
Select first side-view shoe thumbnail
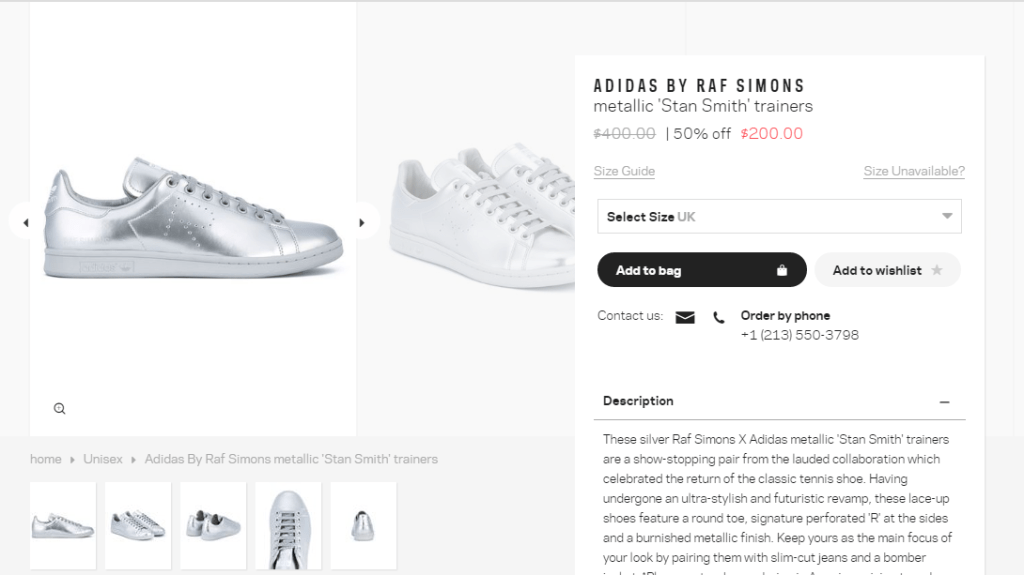coord(63,525)
